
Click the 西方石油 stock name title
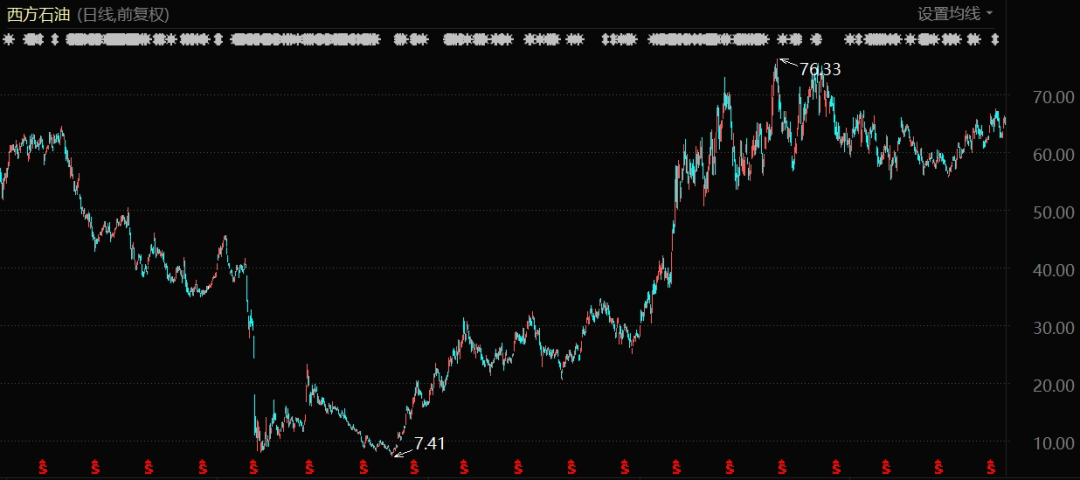click(38, 14)
